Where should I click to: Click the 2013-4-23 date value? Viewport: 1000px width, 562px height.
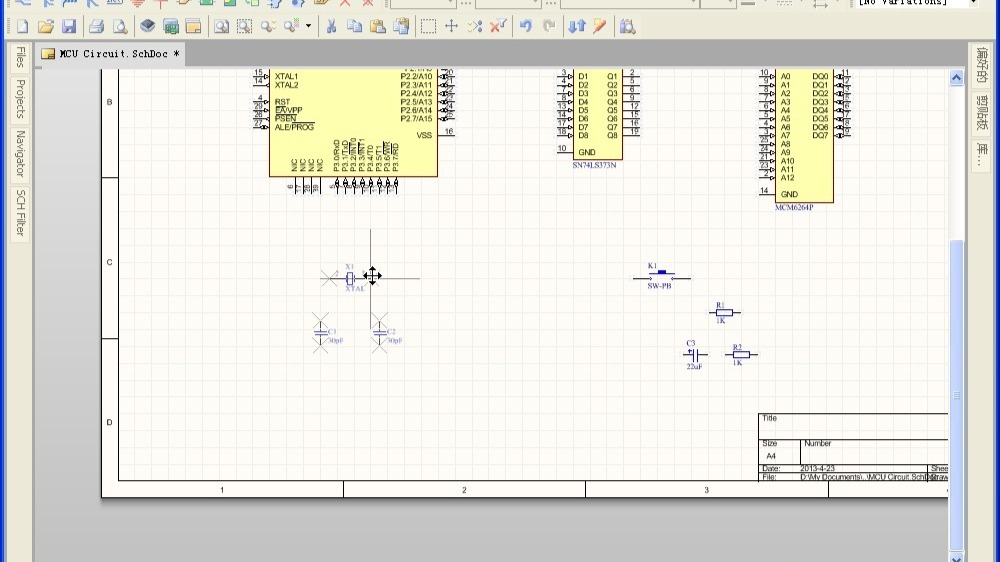[817, 468]
